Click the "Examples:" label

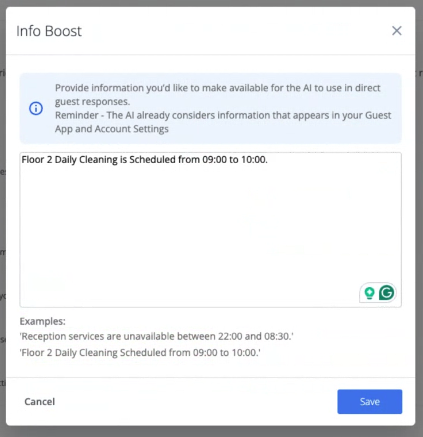(x=43, y=321)
